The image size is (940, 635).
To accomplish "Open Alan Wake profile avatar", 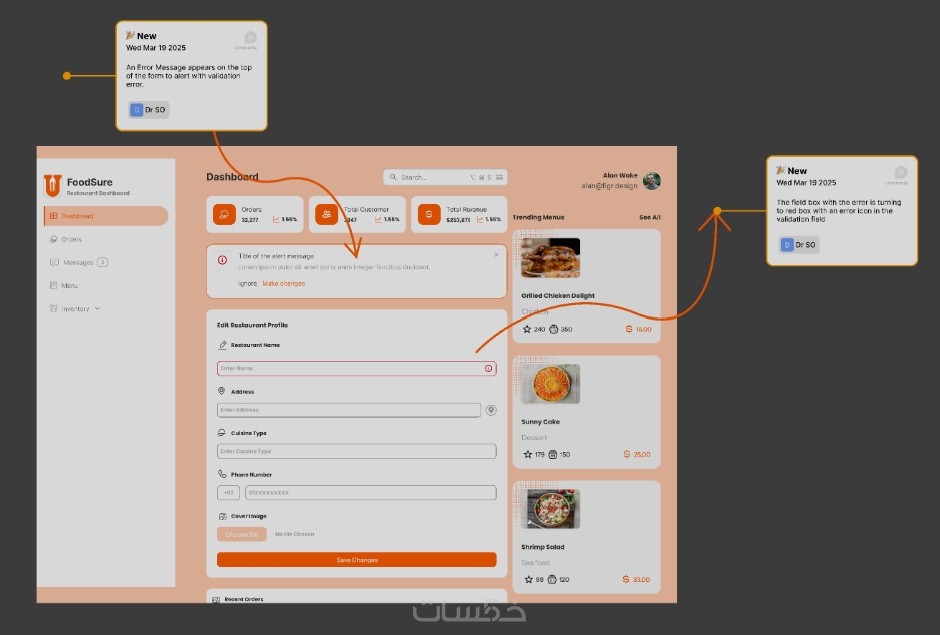I will click(x=652, y=180).
